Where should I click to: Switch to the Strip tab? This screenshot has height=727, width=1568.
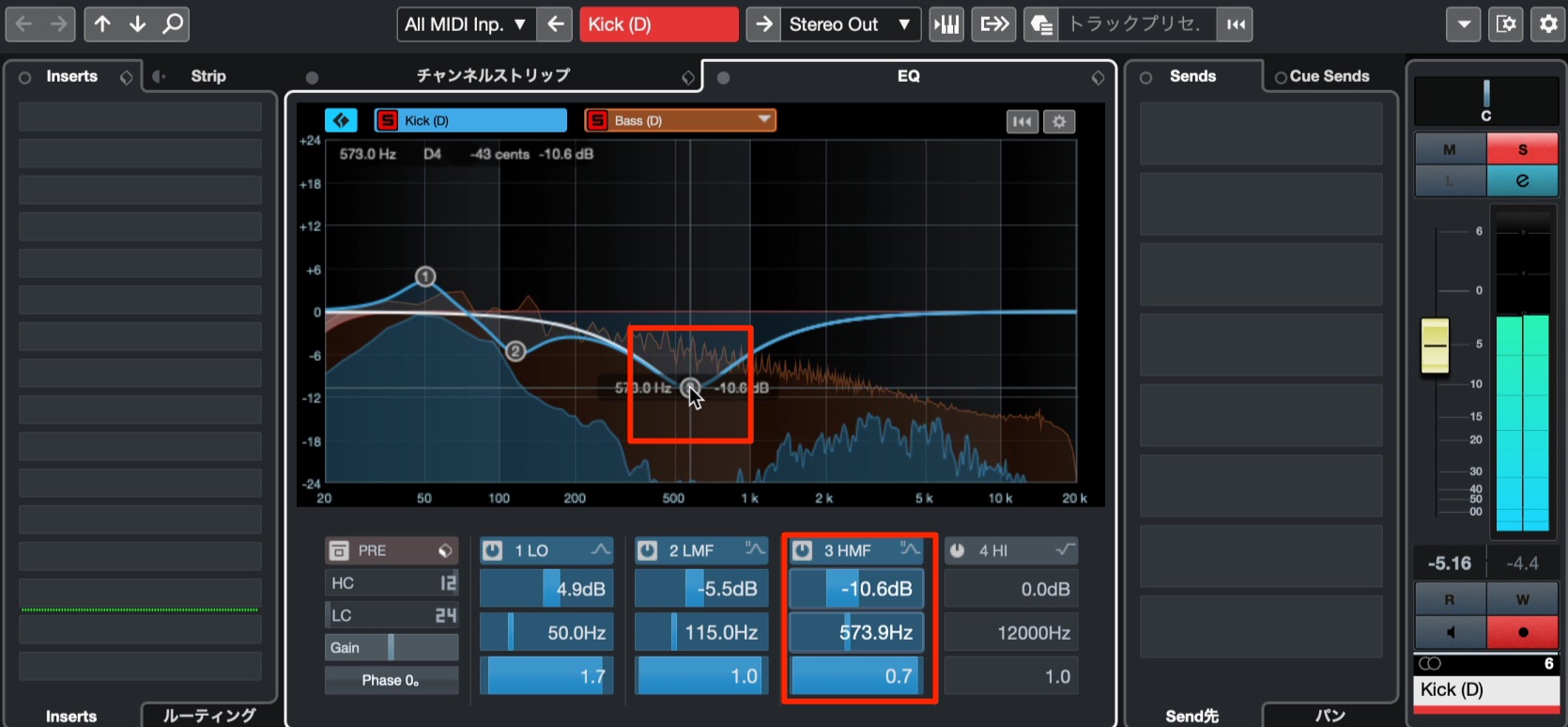[208, 76]
